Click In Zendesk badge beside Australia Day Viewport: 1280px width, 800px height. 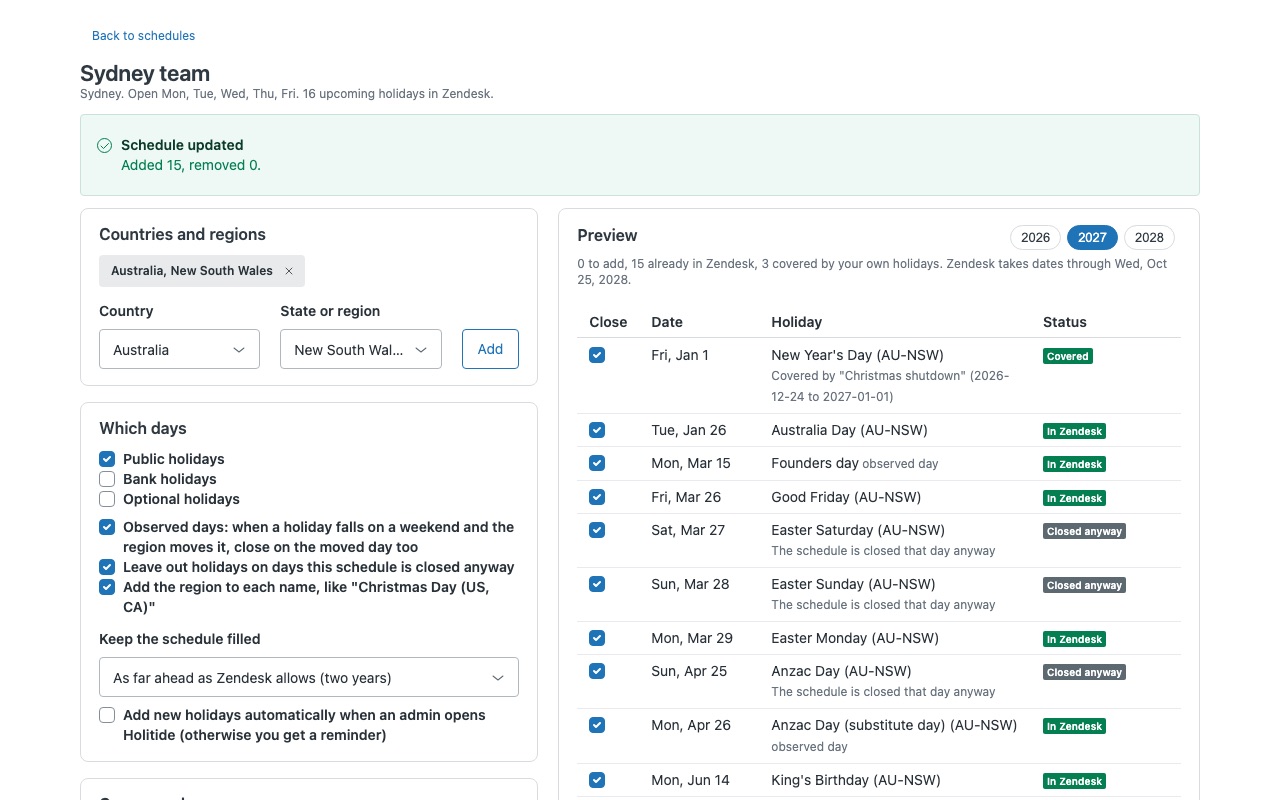click(1074, 431)
